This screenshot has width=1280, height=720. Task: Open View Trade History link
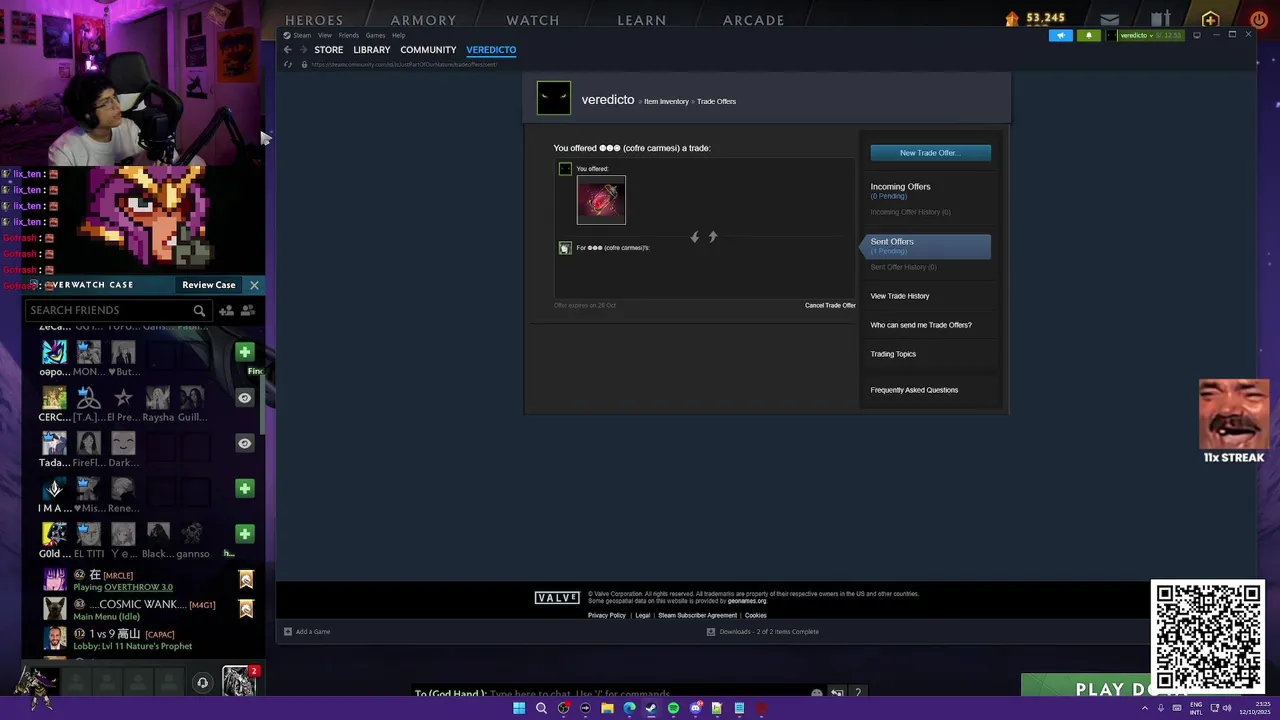pyautogui.click(x=899, y=296)
